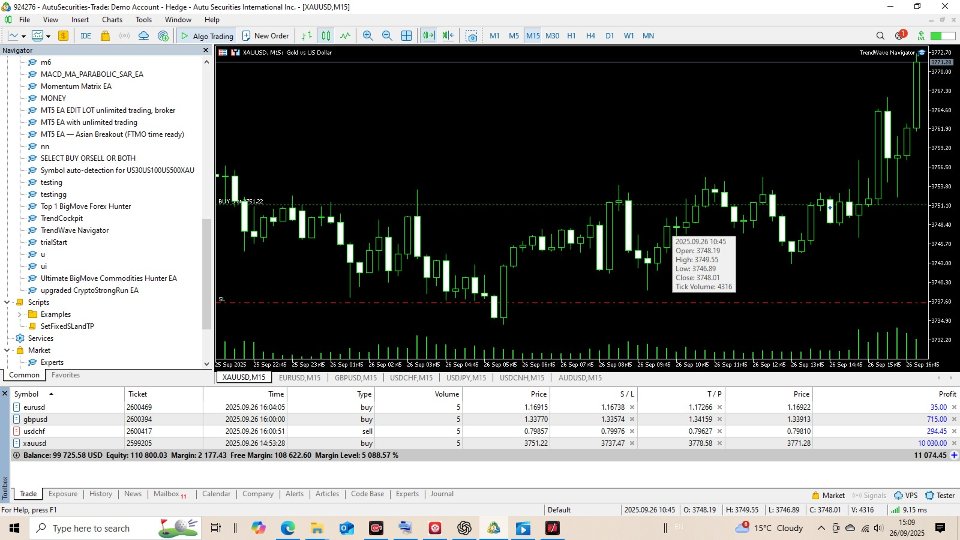Viewport: 960px width, 540px height.
Task: Select the M1 timeframe
Action: point(494,36)
